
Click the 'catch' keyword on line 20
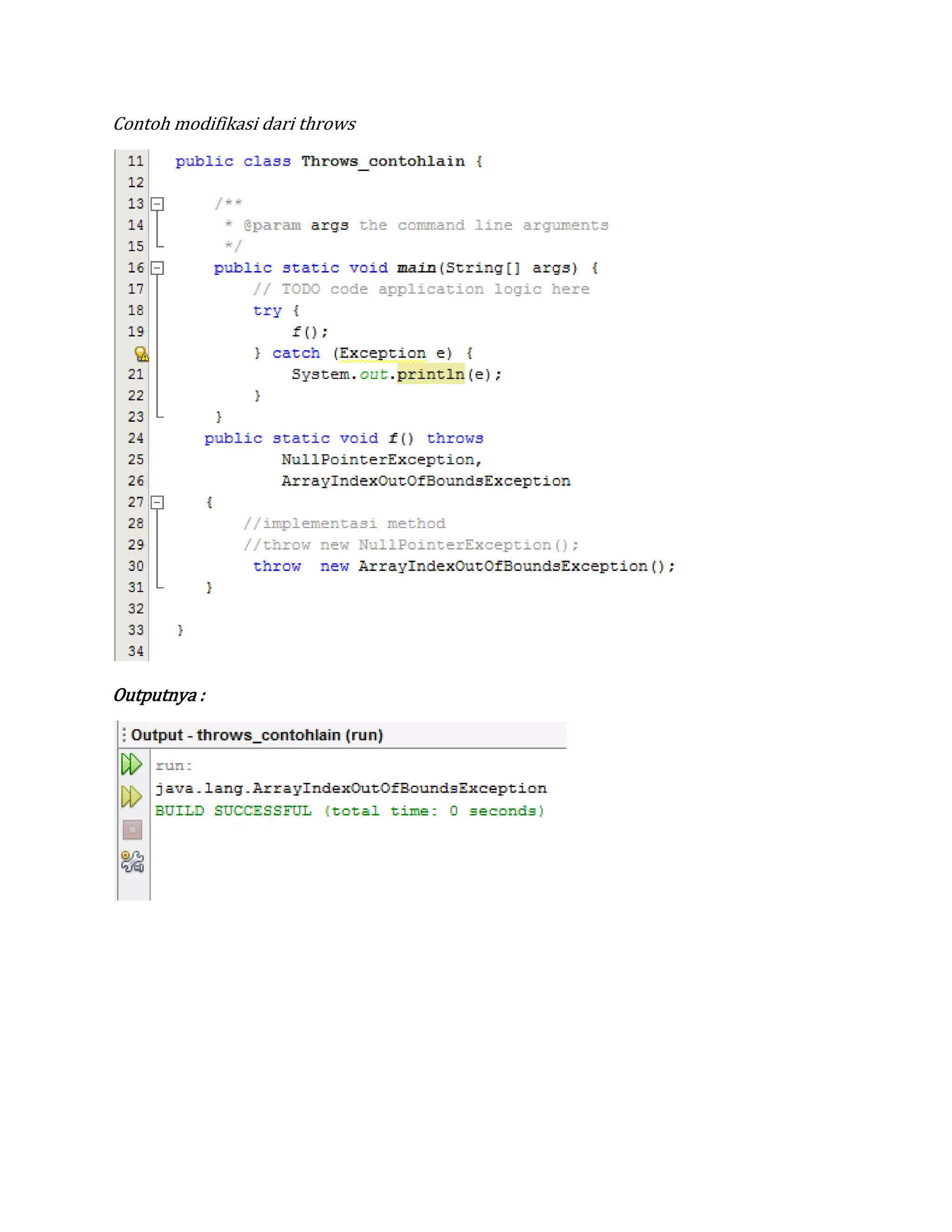[296, 353]
